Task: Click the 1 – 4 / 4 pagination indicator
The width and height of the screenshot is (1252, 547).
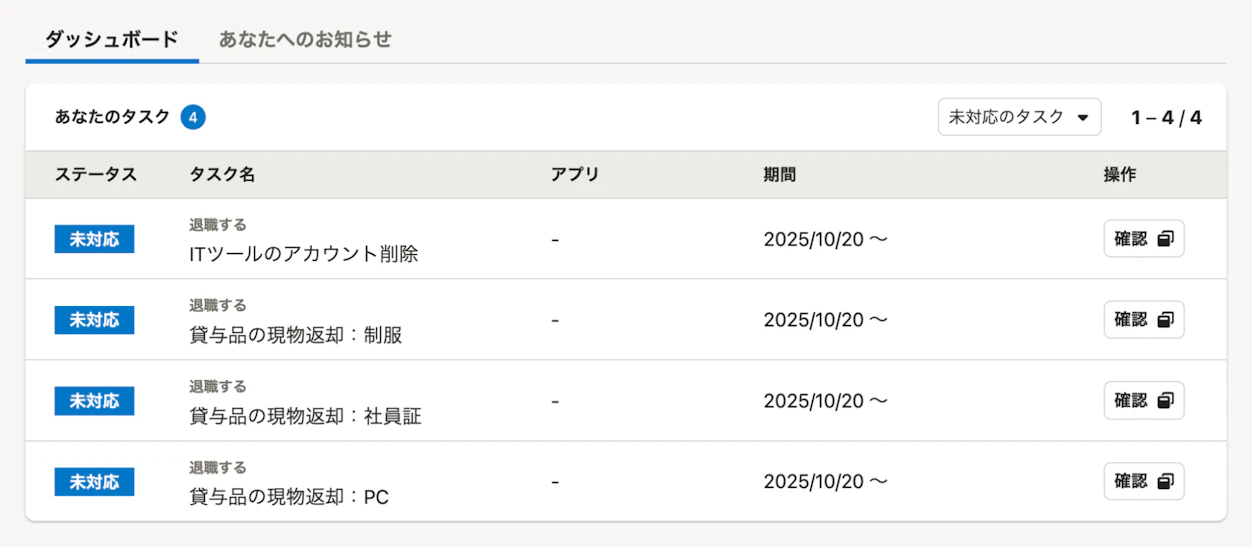Action: tap(1166, 118)
